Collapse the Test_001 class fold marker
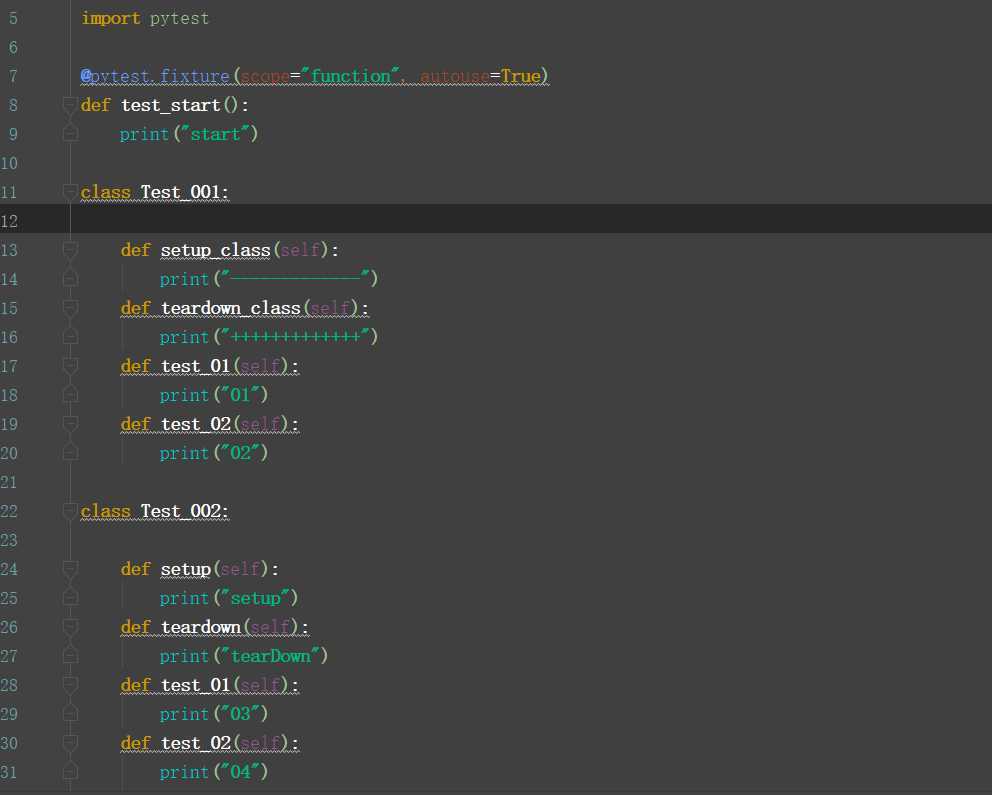The image size is (992, 795). coord(69,192)
